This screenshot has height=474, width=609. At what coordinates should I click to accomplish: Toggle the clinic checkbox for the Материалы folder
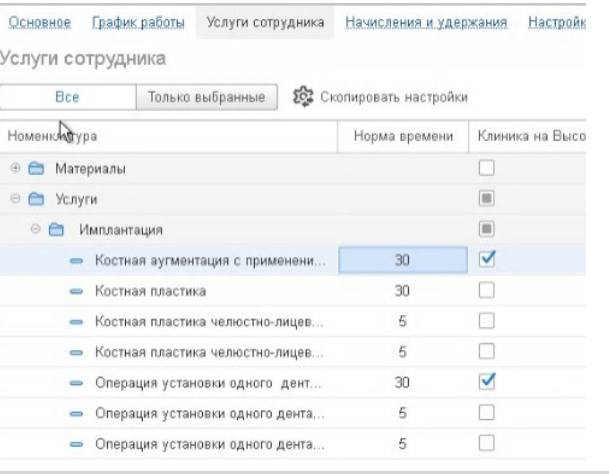coord(488,168)
